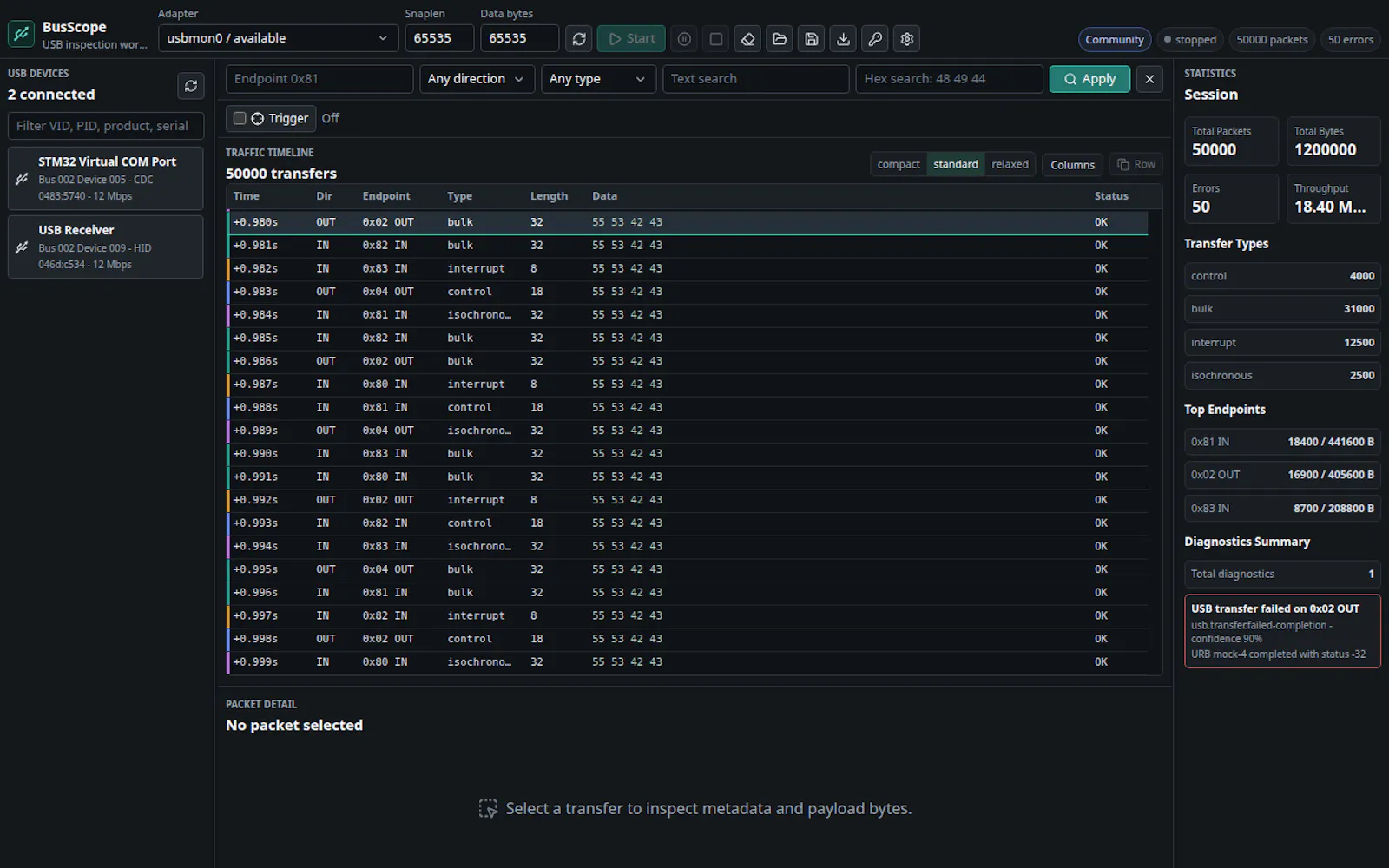Image resolution: width=1389 pixels, height=868 pixels.
Task: Click the stopped status badge
Action: [x=1190, y=39]
